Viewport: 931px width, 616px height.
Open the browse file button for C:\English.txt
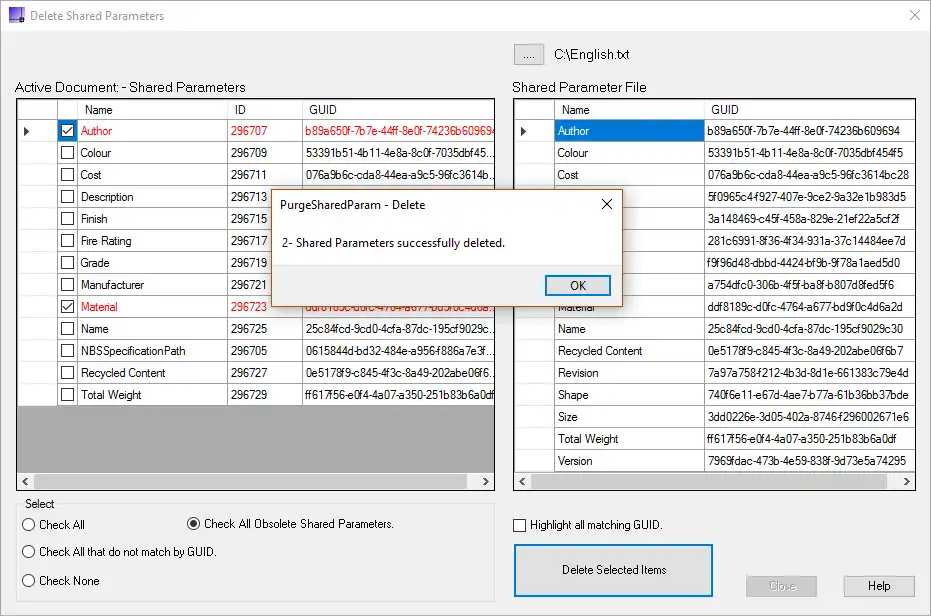coord(529,54)
